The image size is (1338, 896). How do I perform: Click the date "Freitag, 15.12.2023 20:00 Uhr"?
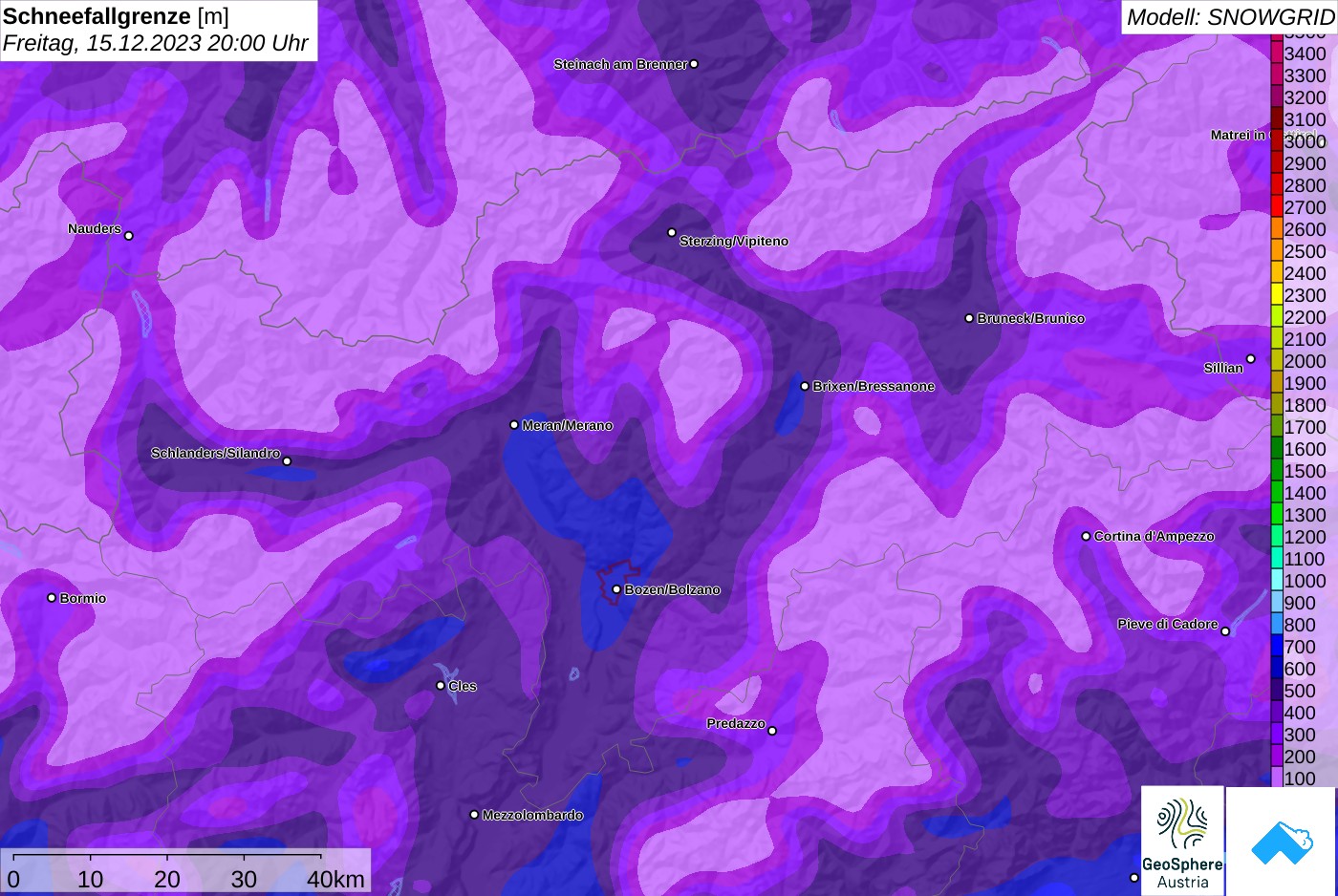click(156, 43)
